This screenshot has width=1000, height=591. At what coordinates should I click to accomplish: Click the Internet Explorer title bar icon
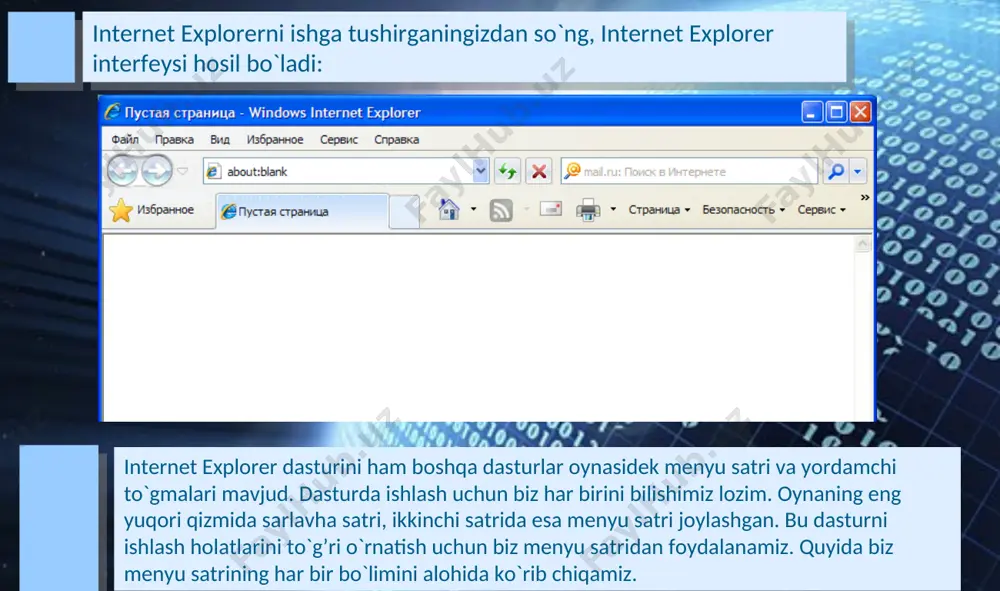point(113,112)
